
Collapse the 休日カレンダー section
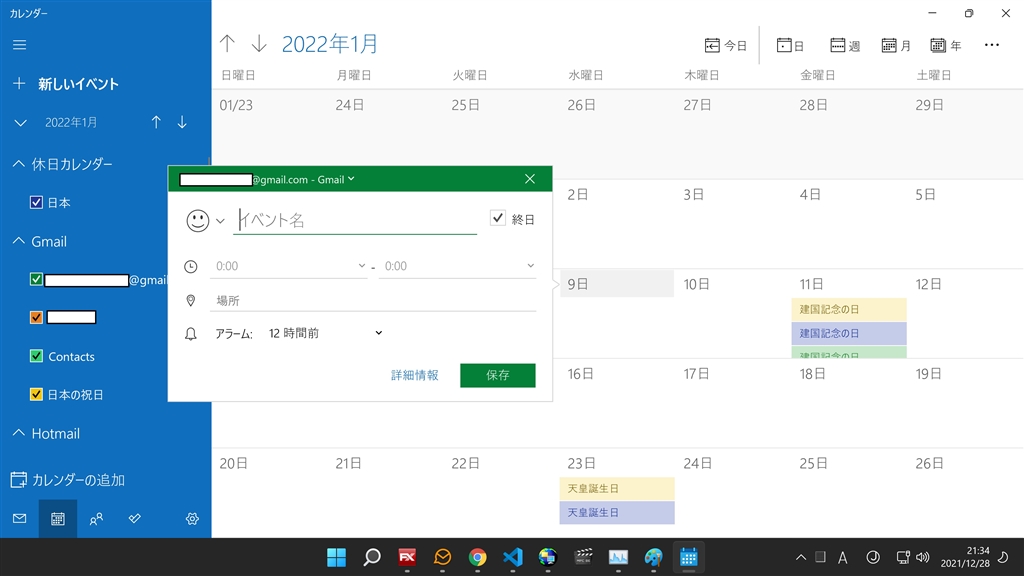[18, 164]
